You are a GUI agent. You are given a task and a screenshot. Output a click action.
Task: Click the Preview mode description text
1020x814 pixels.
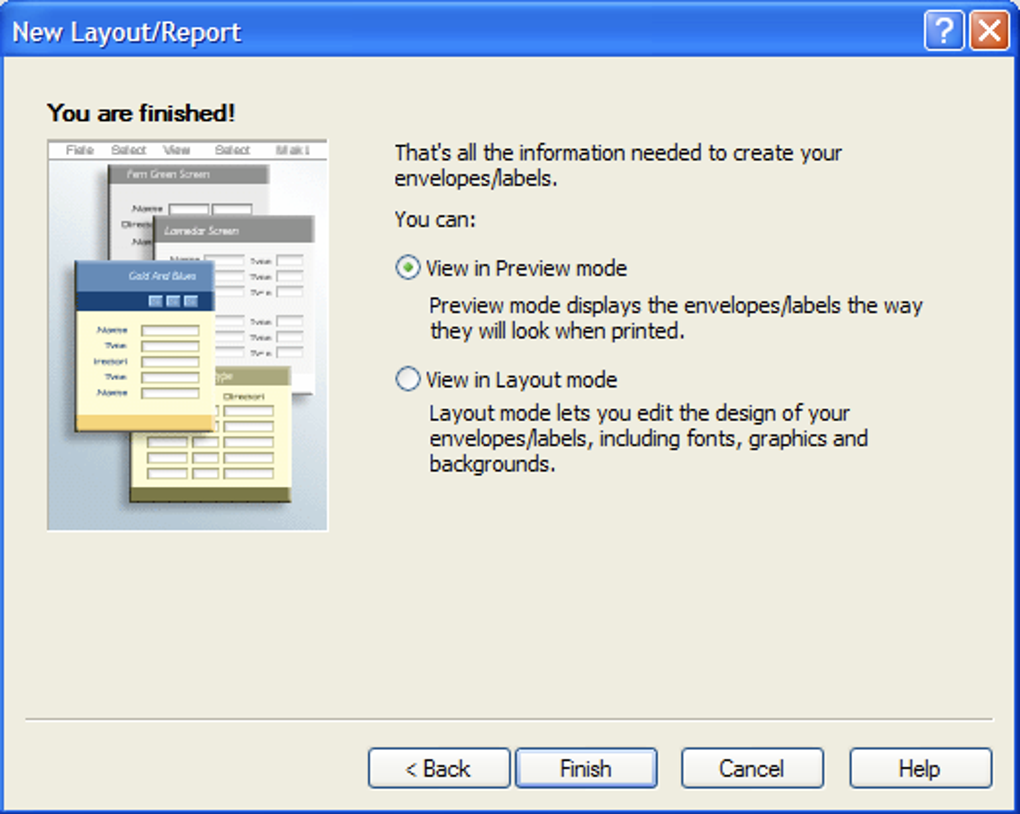coord(675,318)
